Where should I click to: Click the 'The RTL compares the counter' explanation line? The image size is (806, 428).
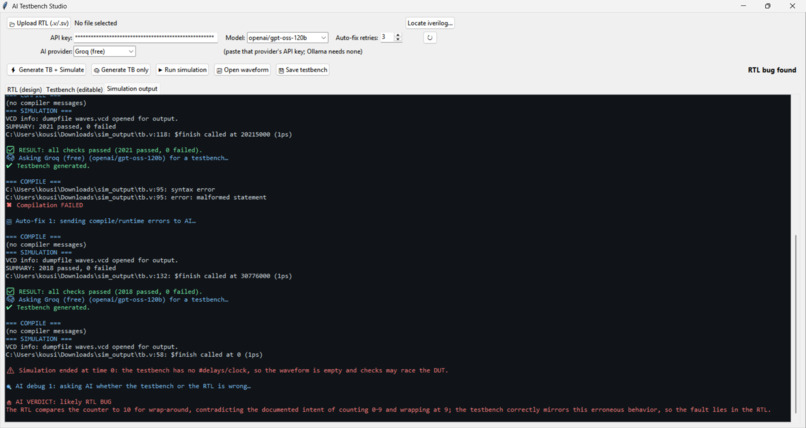[388, 410]
